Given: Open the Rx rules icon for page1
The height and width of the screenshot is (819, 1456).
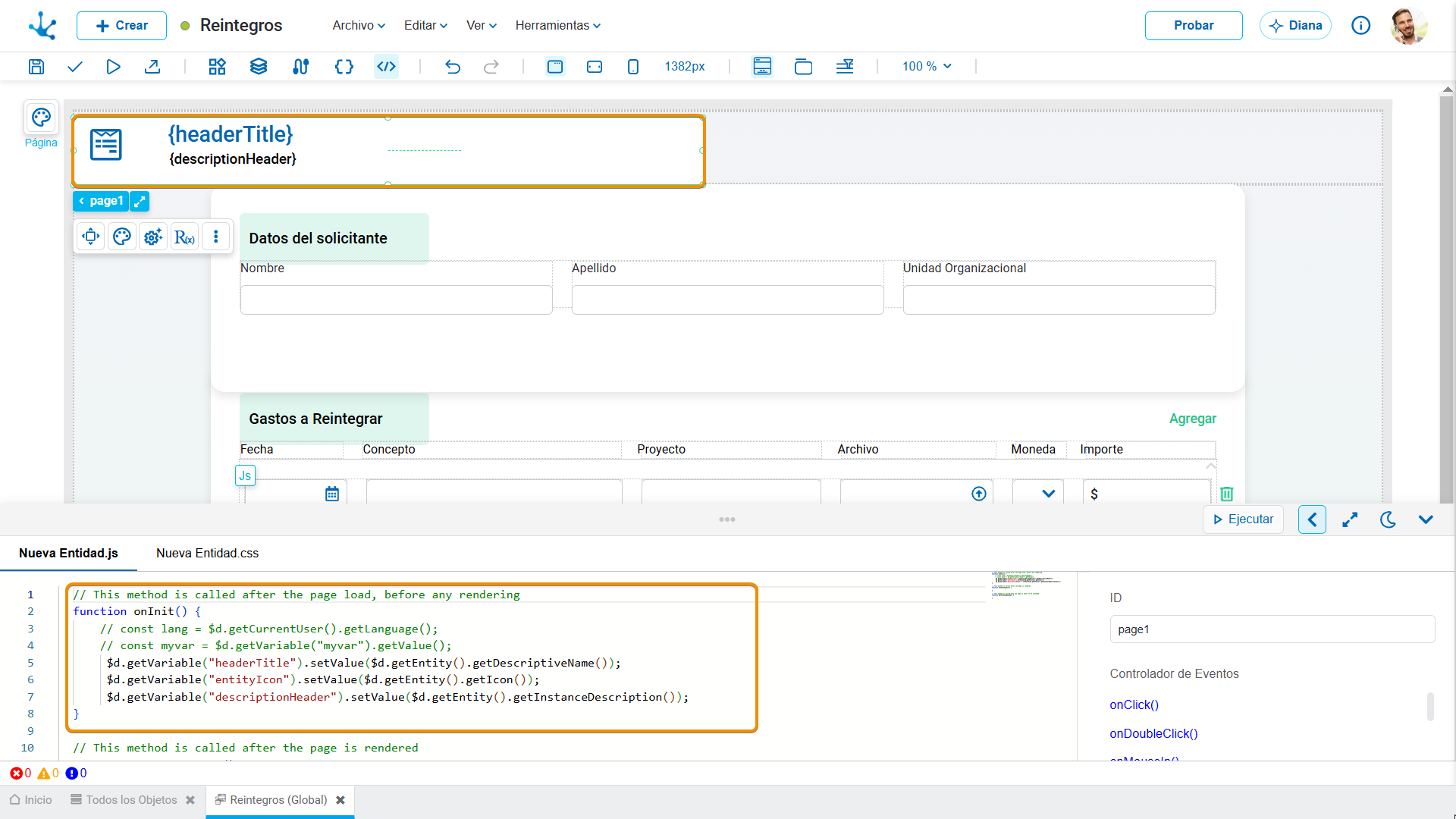Looking at the screenshot, I should [x=184, y=237].
